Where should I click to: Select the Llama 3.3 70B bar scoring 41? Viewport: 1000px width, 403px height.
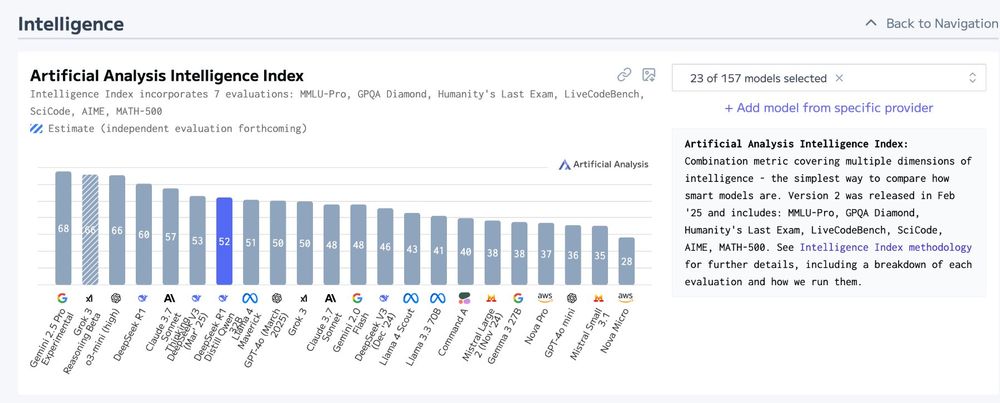pos(438,251)
